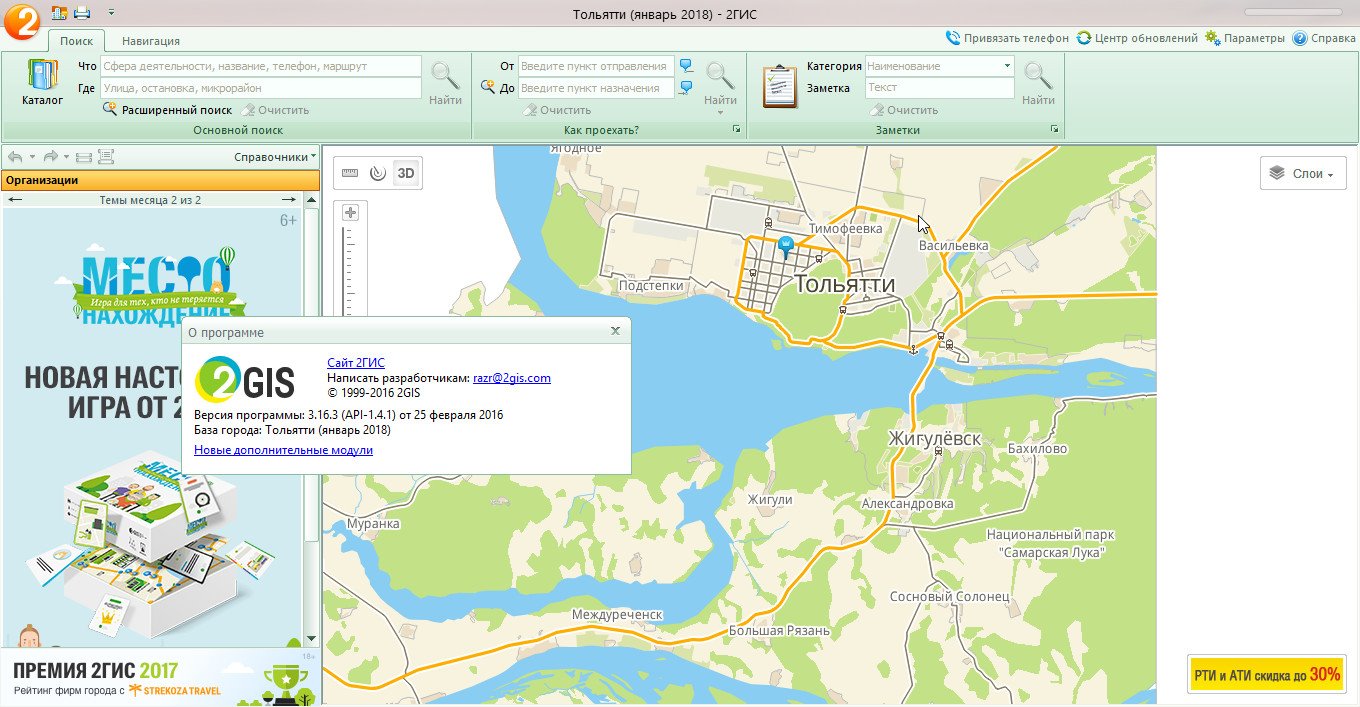Image resolution: width=1360 pixels, height=707 pixels.
Task: Click the ruler measurement tool on map
Action: click(349, 173)
